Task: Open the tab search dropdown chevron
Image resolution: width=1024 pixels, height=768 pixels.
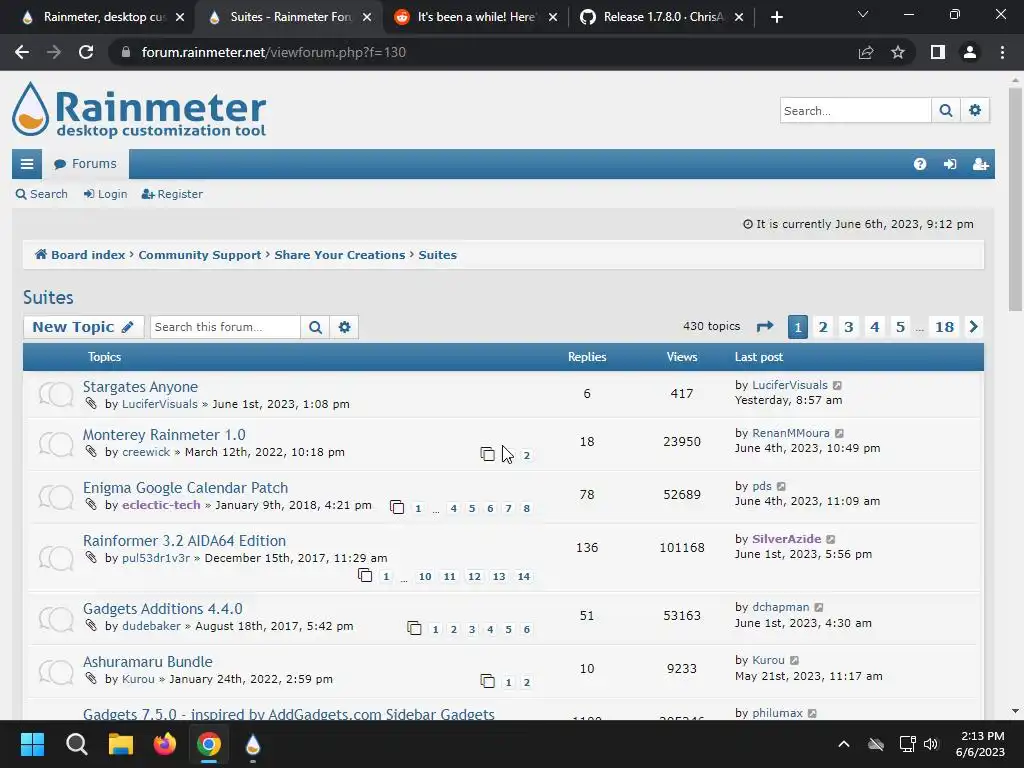Action: pos(863,14)
